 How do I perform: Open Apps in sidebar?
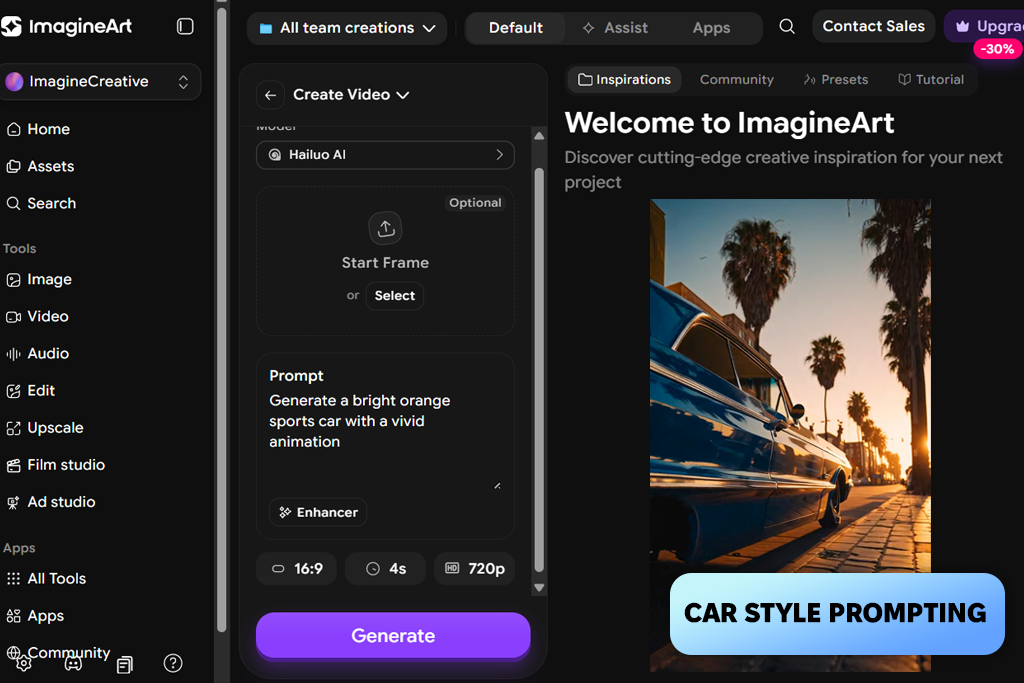coord(35,616)
